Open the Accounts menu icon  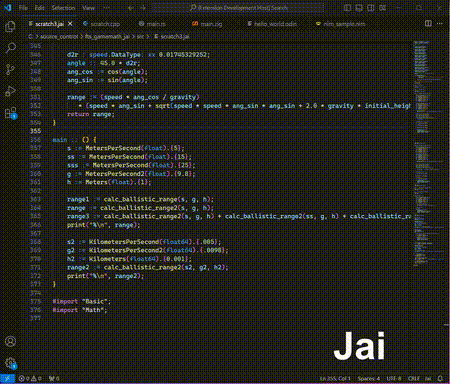pyautogui.click(x=10, y=341)
